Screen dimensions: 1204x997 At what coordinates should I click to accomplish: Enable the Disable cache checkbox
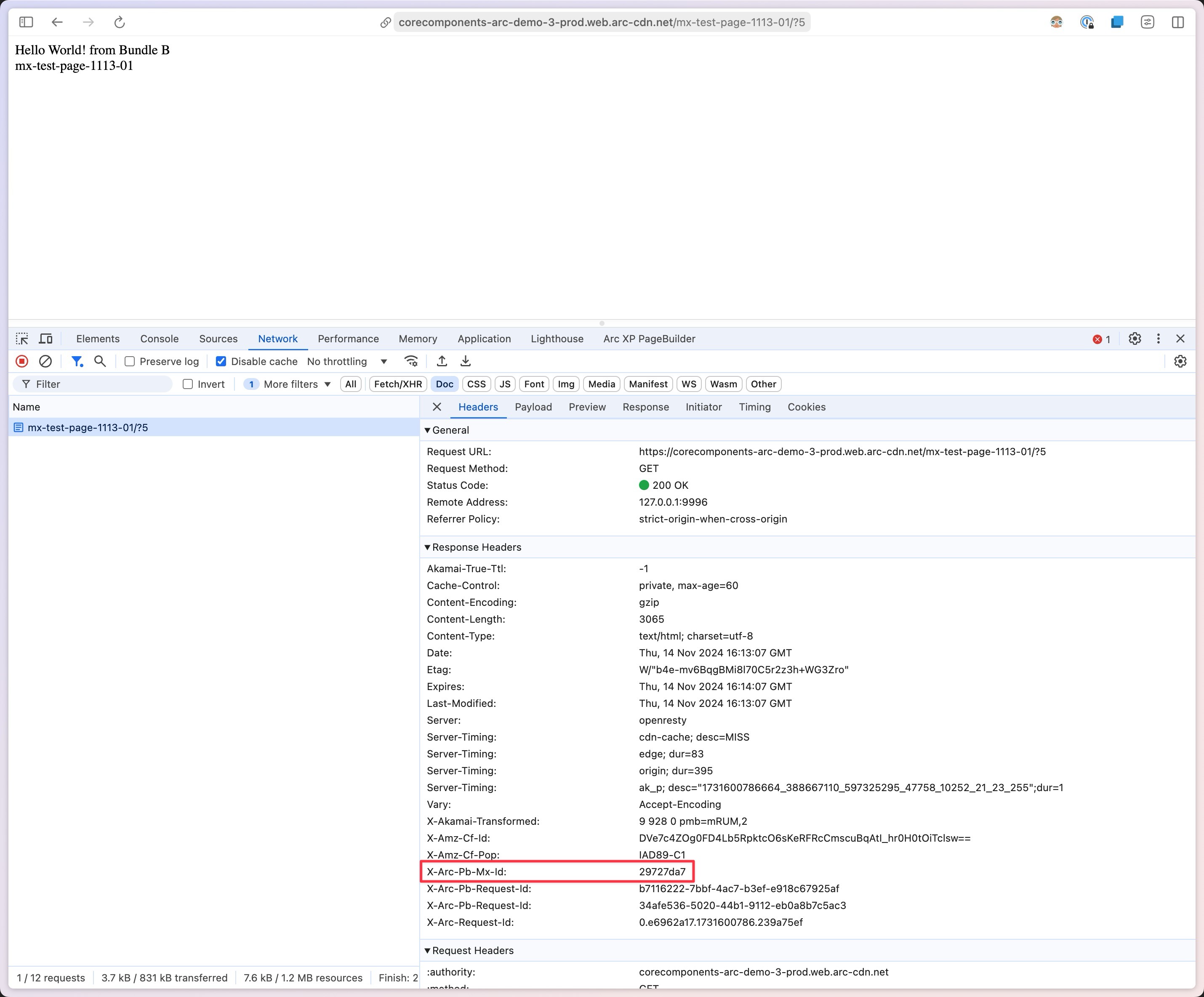pyautogui.click(x=220, y=361)
